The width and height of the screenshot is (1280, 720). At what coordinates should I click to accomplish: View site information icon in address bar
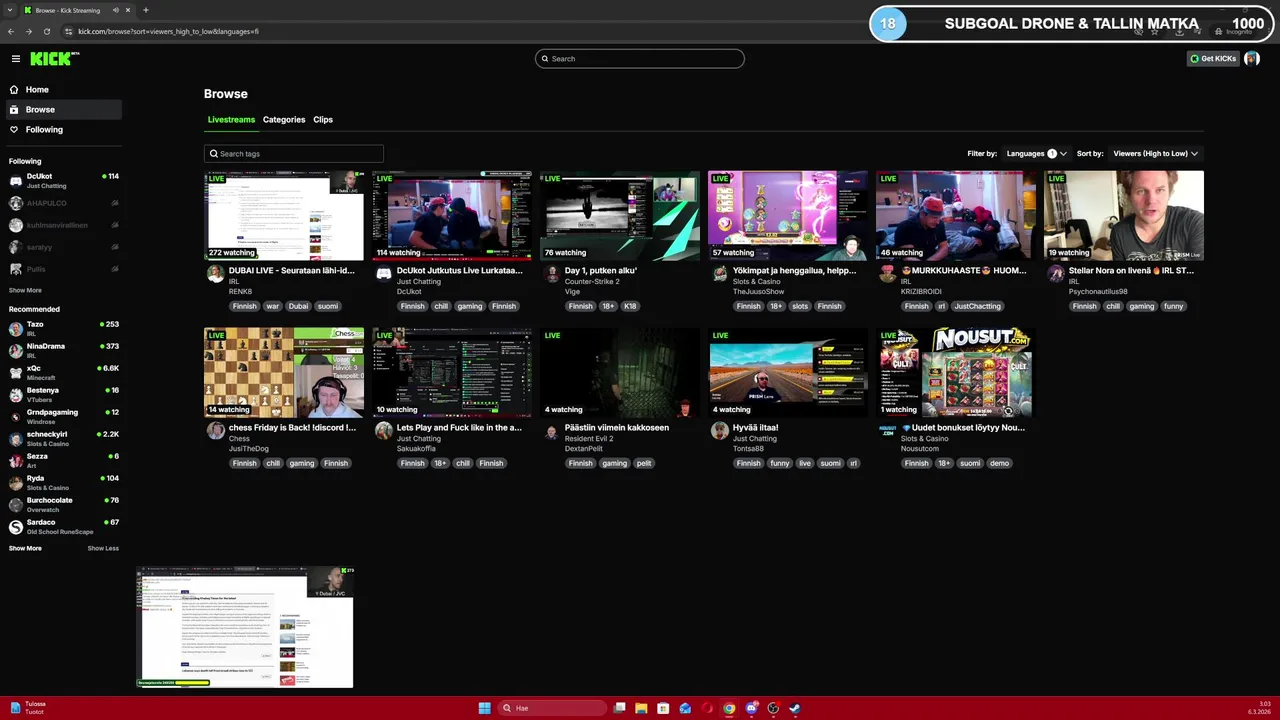[69, 31]
